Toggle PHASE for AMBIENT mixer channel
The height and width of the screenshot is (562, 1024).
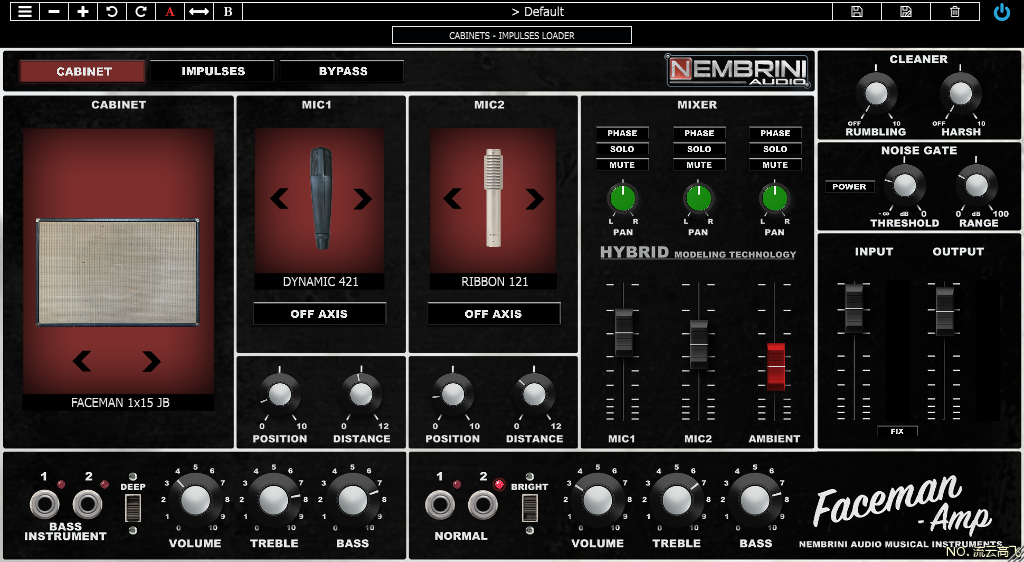775,133
